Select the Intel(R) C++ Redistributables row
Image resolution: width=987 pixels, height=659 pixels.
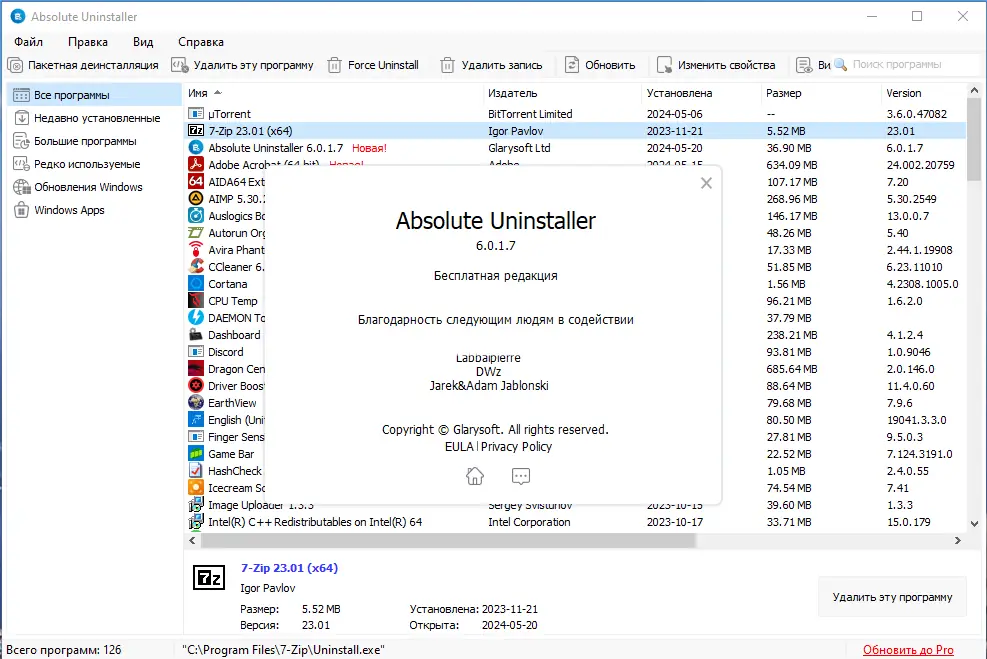pos(575,522)
